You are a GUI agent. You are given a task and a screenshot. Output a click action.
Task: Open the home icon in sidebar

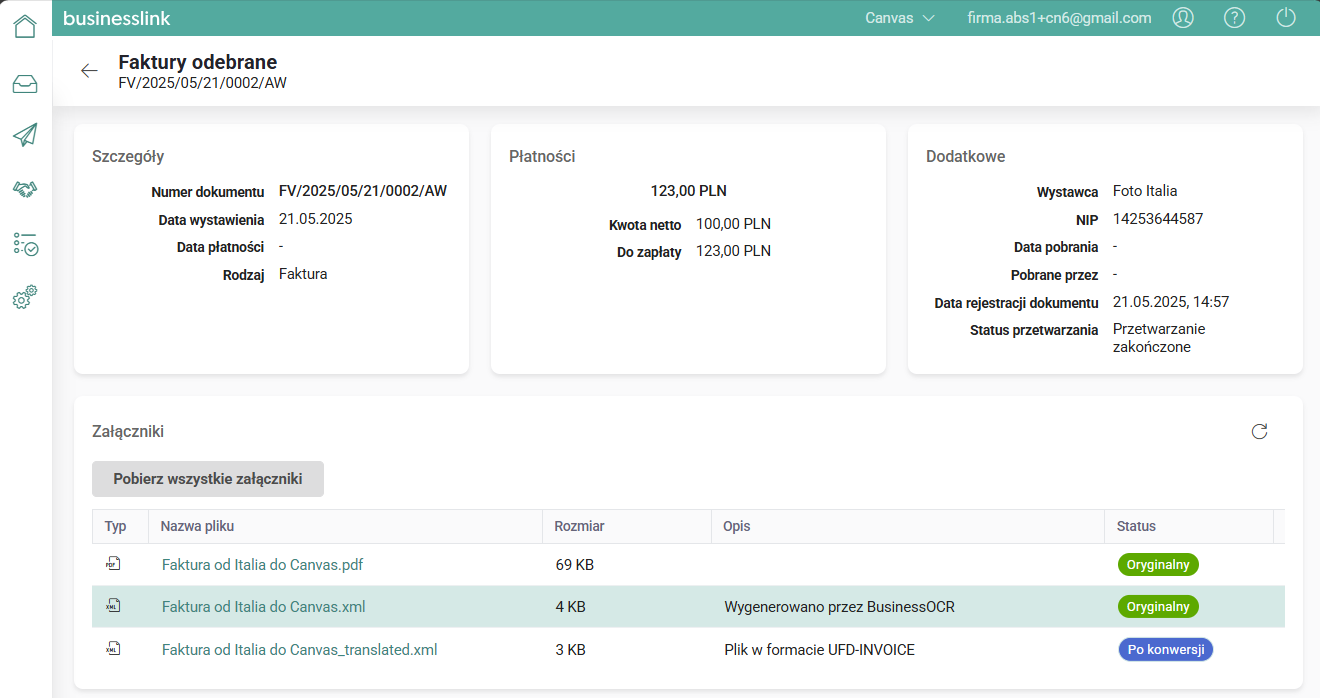click(x=25, y=26)
